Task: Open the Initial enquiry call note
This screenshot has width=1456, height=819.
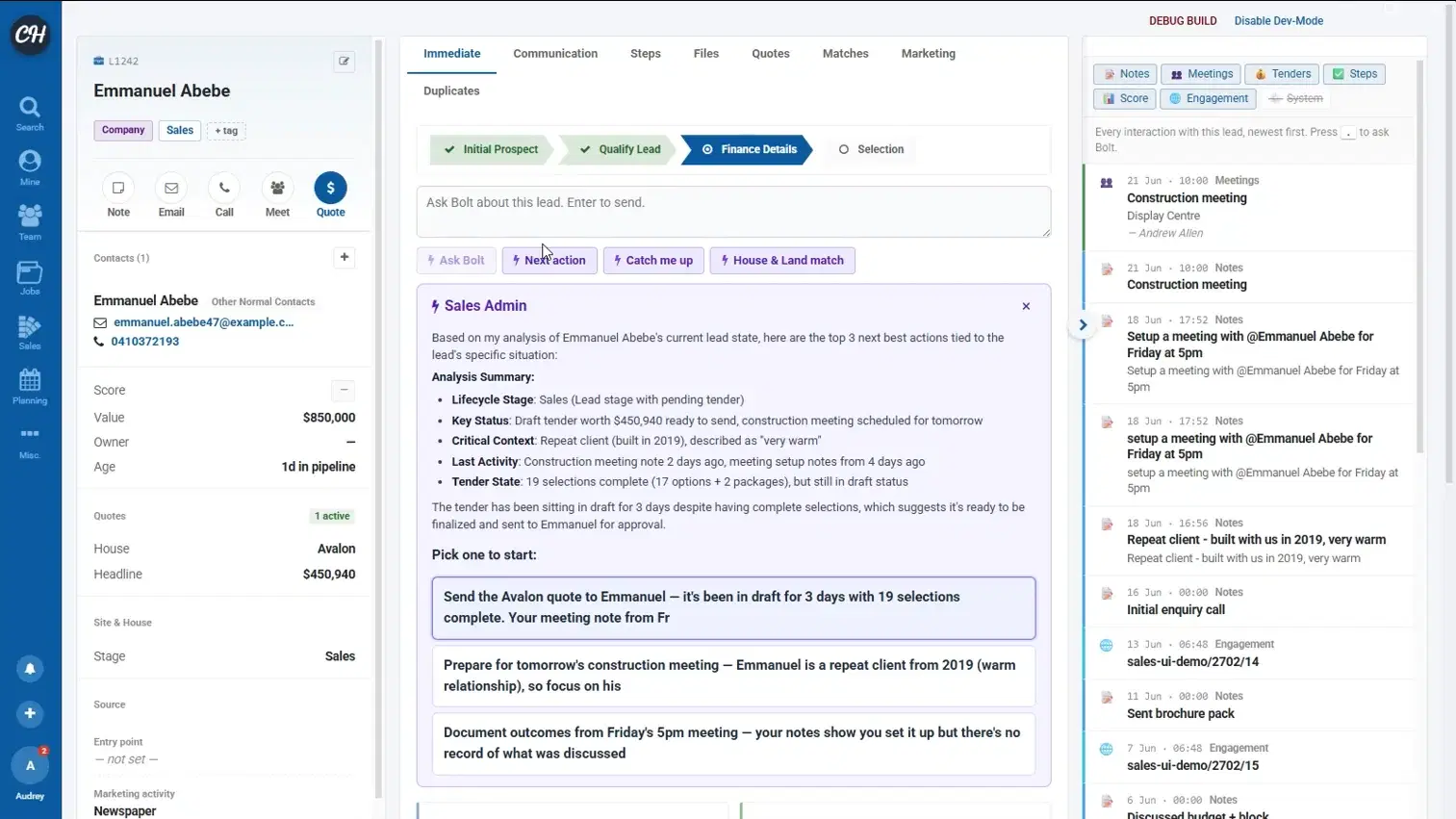Action: 1248,601
